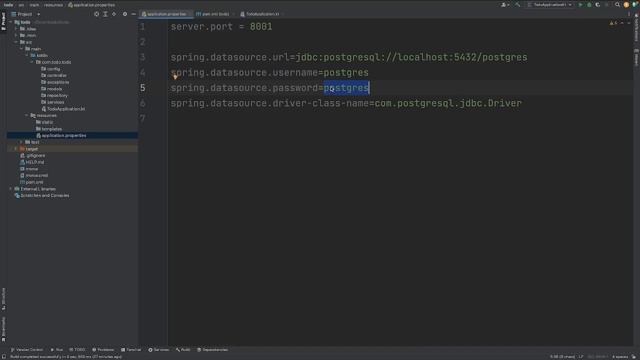Collapse the resources folder
The image size is (640, 360).
(x=27, y=116)
